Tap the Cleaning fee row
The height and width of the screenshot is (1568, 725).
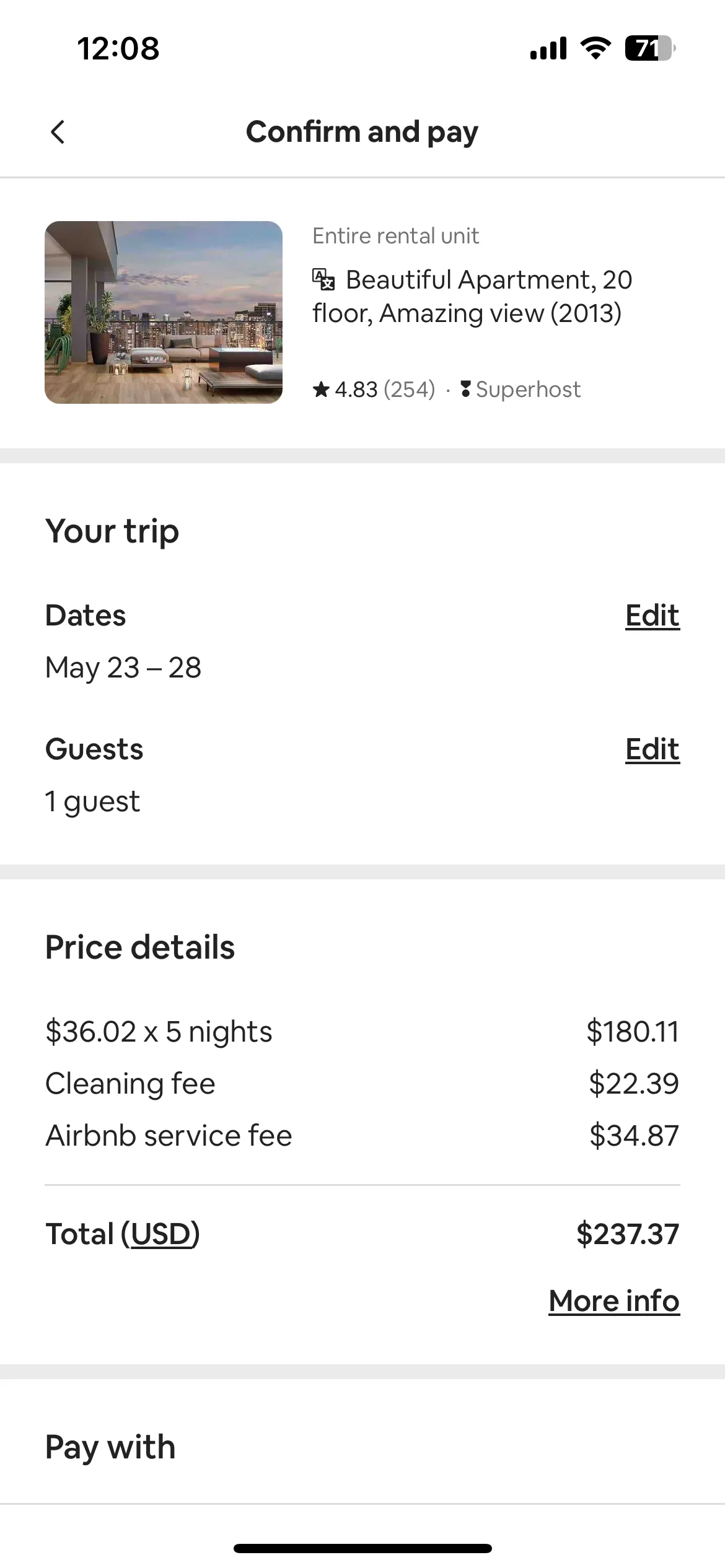362,1084
